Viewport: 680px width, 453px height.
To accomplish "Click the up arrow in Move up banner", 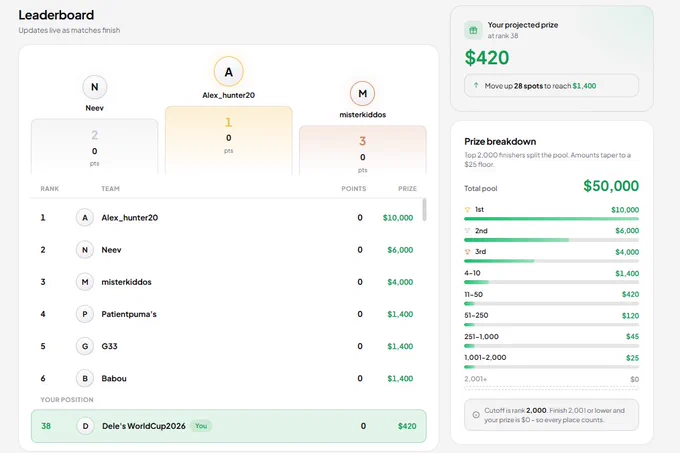I will tap(476, 85).
